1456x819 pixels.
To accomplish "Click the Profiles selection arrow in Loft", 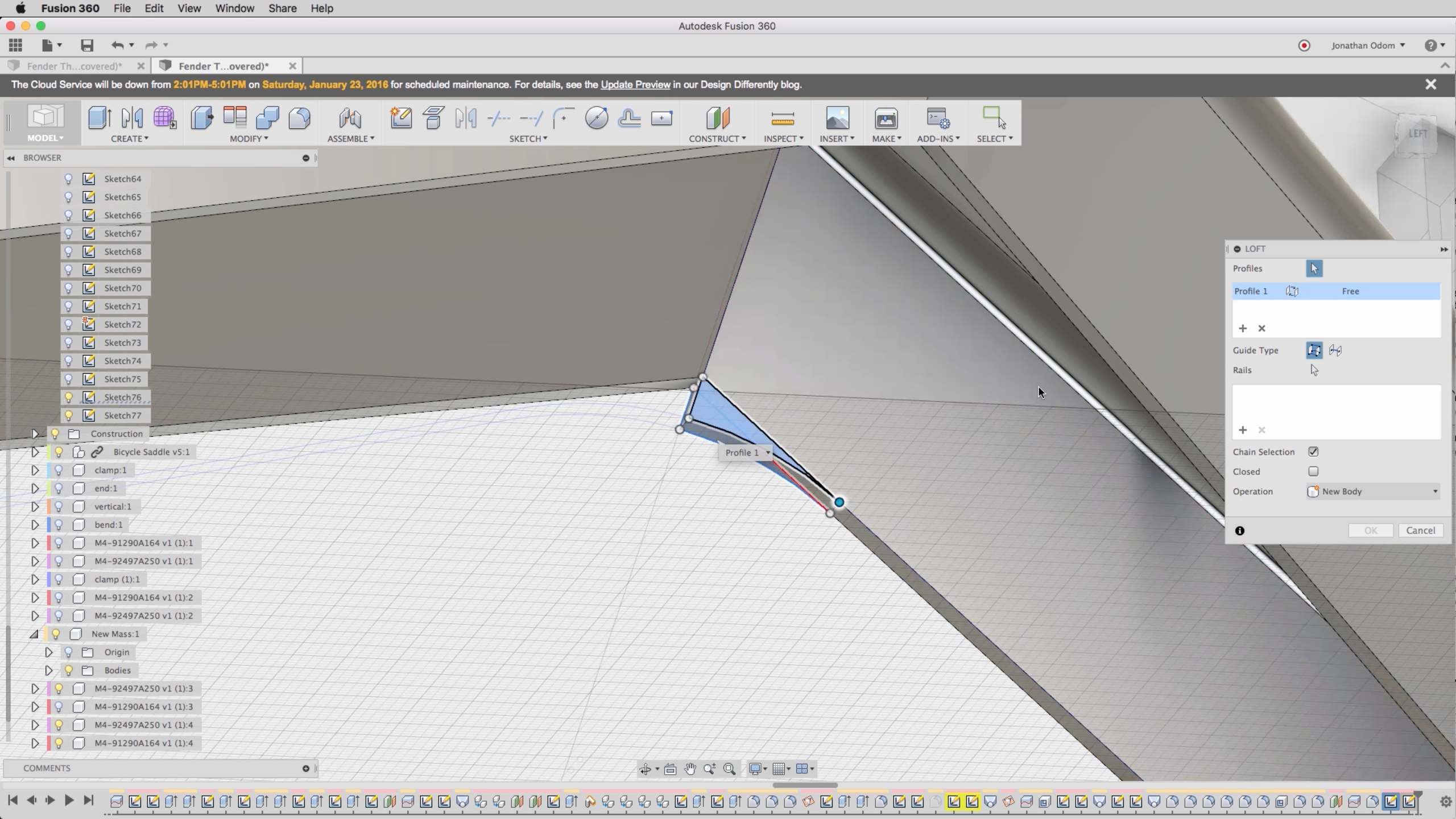I will click(x=1314, y=268).
